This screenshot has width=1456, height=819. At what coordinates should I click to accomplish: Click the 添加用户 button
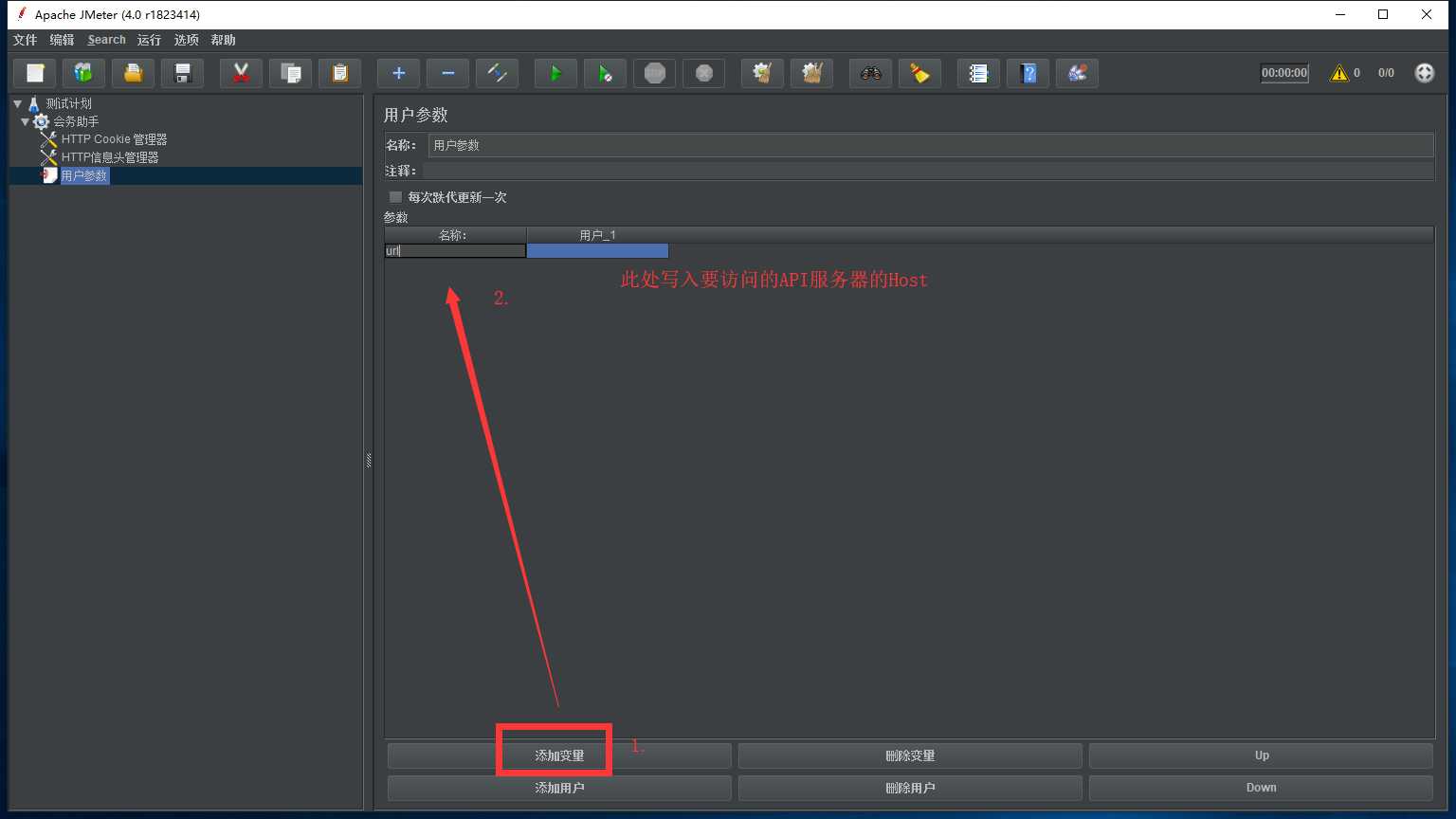559,788
